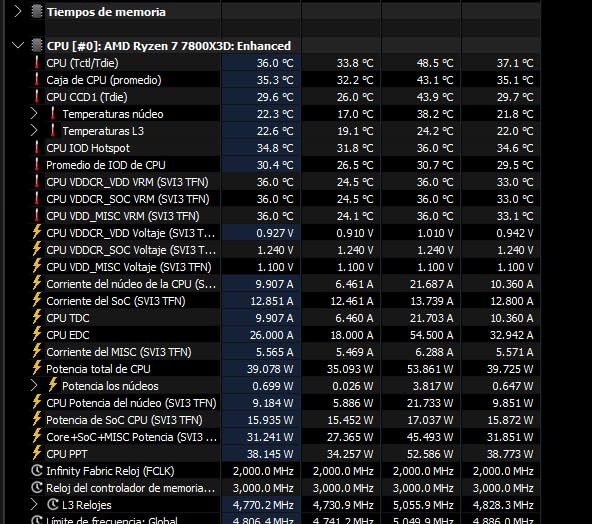Click the lightning icon for Corriente del MISC
This screenshot has width=592, height=524.
point(37,351)
